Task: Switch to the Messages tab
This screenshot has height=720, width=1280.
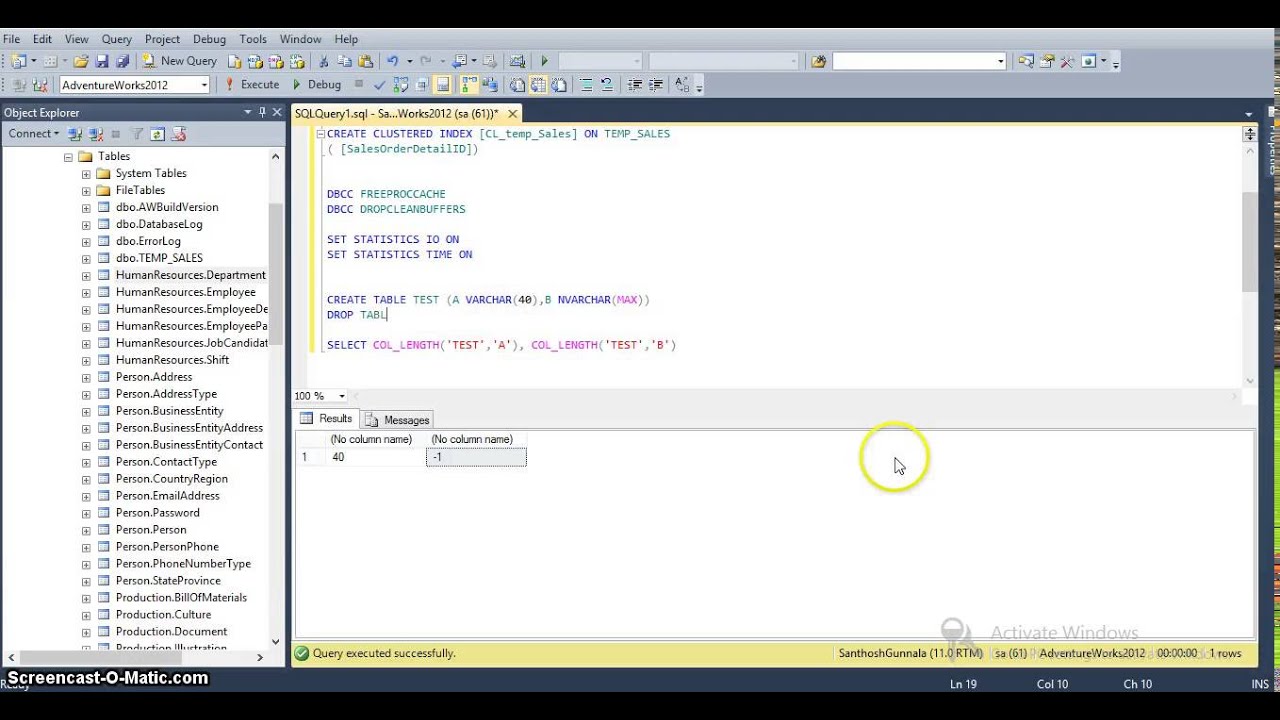Action: click(398, 420)
